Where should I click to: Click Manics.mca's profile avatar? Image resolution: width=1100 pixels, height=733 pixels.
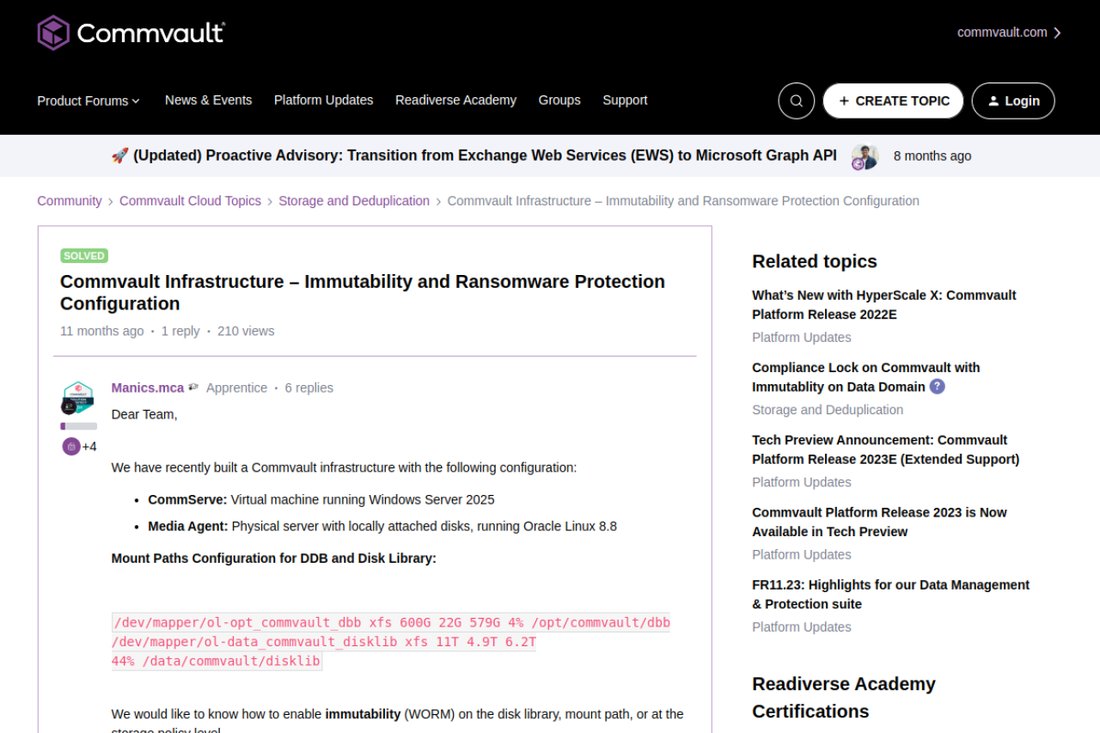tap(78, 398)
